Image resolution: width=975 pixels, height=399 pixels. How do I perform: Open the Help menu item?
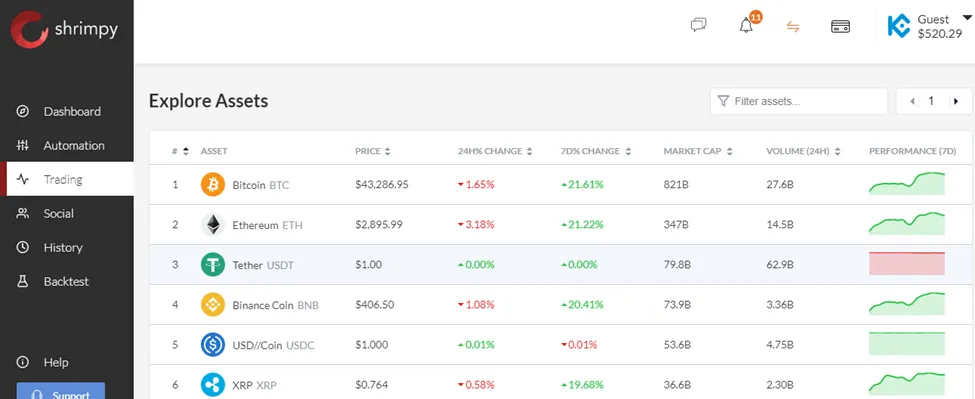coord(67,362)
